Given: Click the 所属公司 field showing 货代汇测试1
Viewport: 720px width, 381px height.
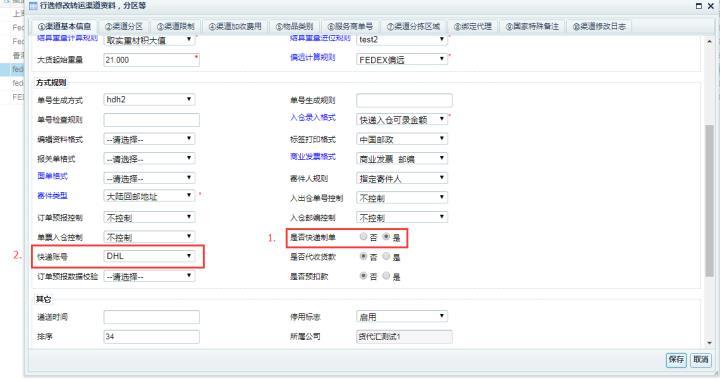Looking at the screenshot, I should click(404, 336).
